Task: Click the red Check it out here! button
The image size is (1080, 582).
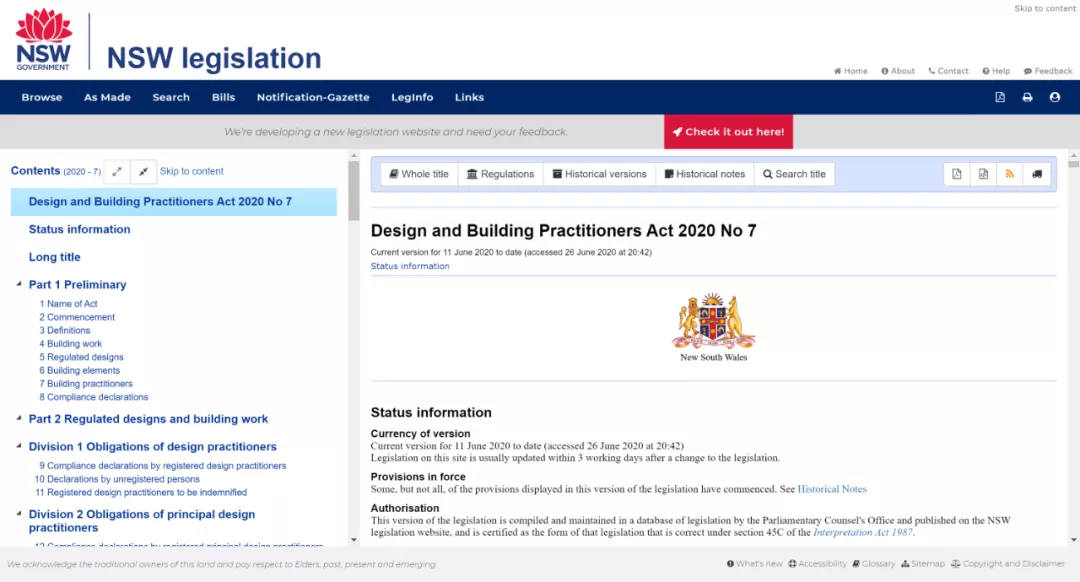Action: pos(728,132)
